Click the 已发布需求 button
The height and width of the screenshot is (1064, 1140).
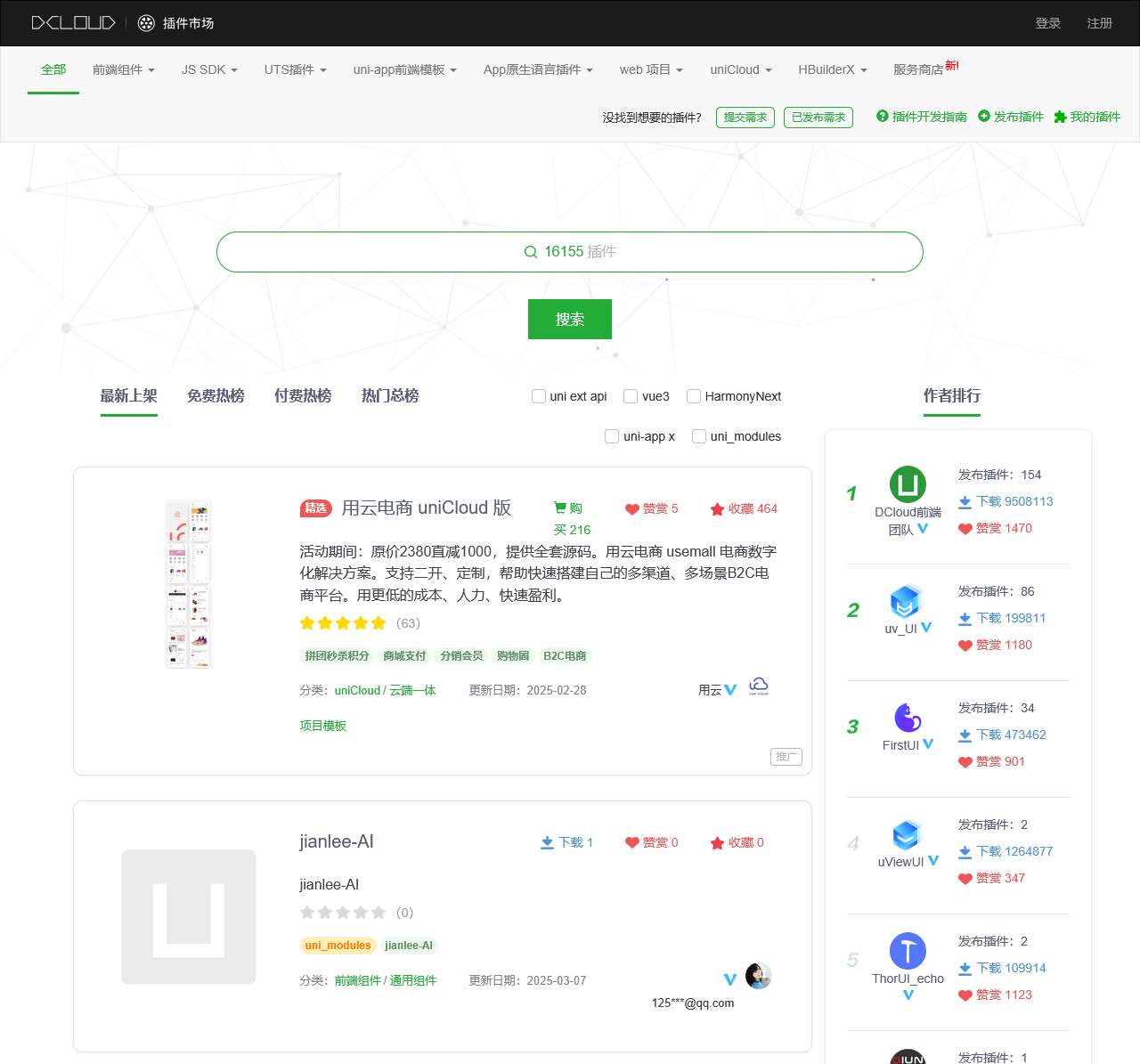pos(818,118)
